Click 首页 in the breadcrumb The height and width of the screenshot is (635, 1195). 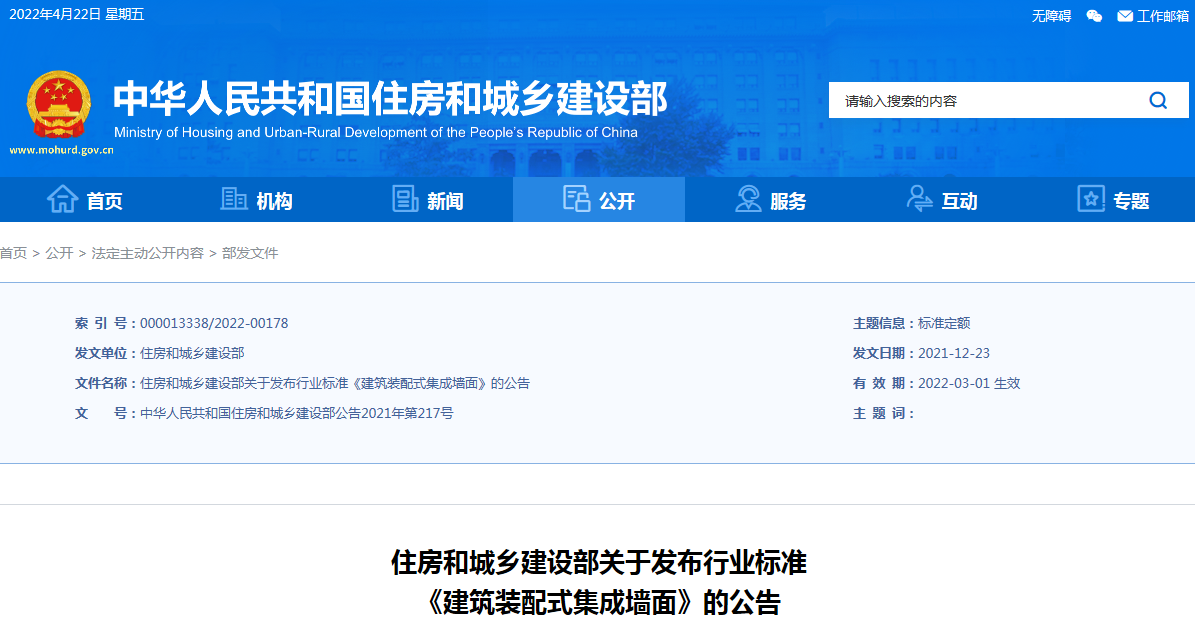point(13,253)
